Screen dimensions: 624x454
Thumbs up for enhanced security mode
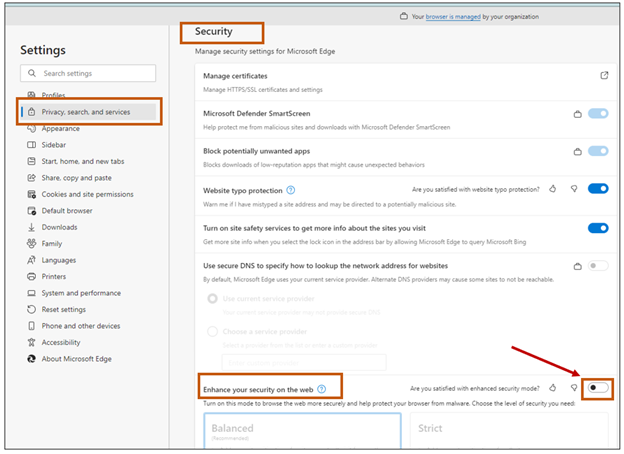(553, 388)
